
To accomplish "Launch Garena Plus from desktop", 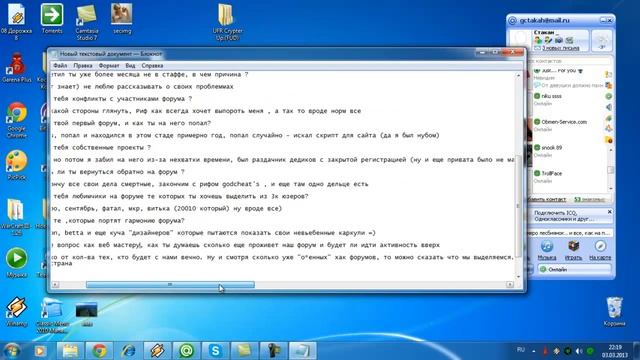I will (x=16, y=67).
